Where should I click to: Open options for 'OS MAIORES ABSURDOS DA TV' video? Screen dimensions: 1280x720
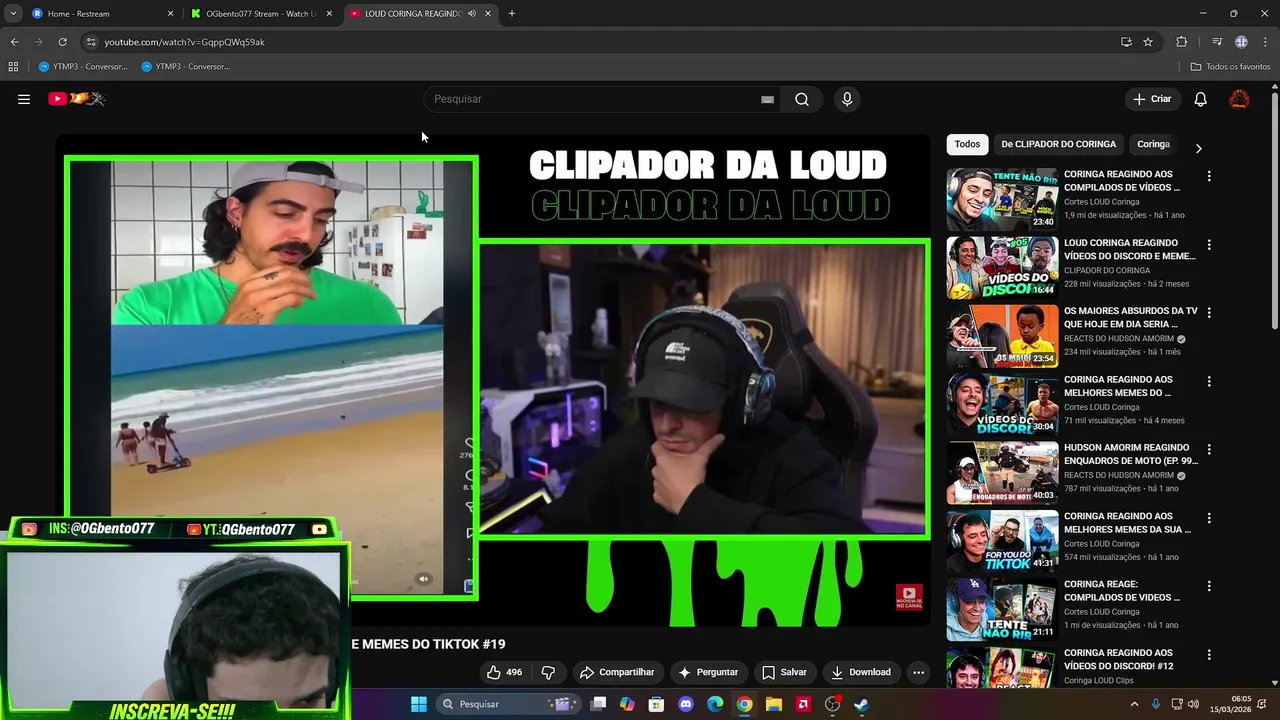click(1209, 313)
